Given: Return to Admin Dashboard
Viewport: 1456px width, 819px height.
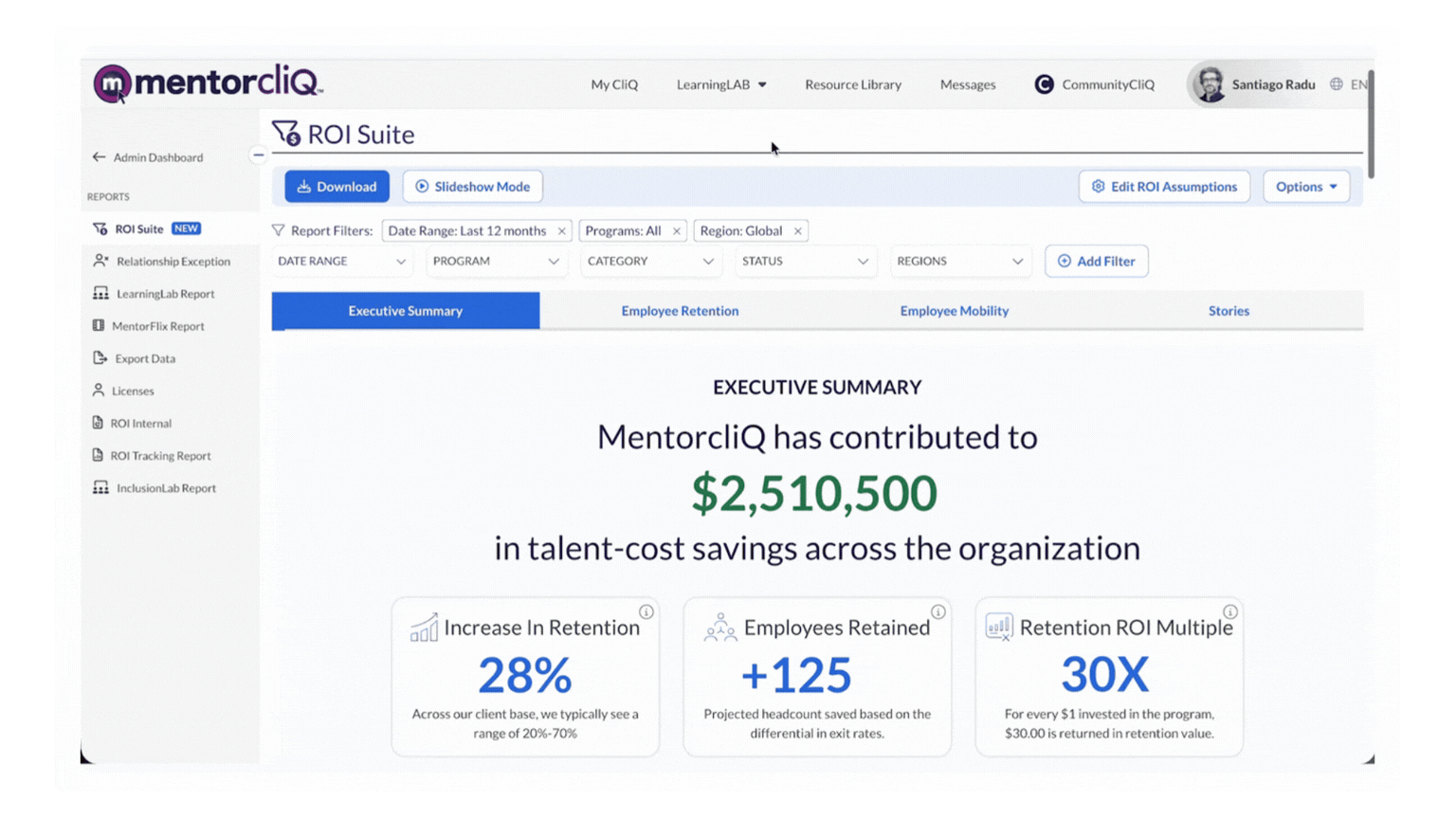Looking at the screenshot, I should (158, 157).
